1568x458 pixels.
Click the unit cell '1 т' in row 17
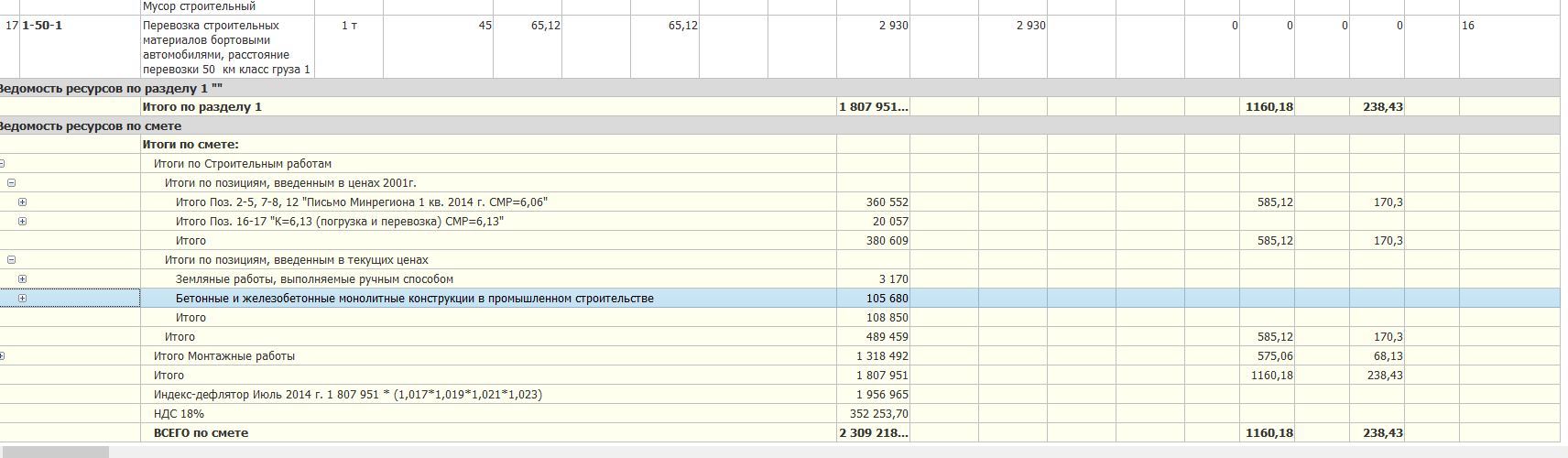(x=349, y=26)
